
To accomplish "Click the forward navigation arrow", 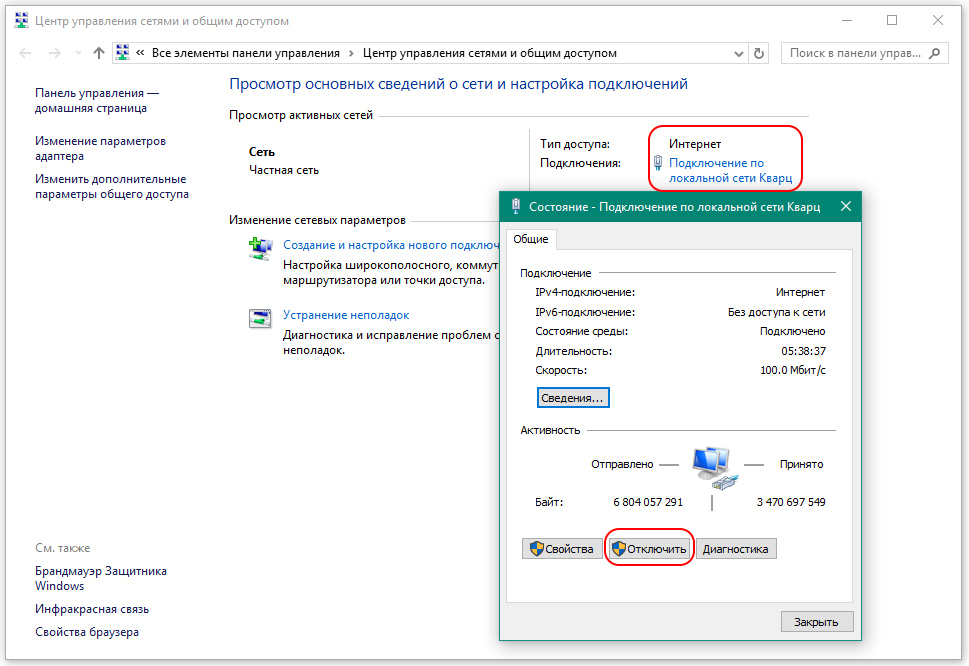I will 55,53.
